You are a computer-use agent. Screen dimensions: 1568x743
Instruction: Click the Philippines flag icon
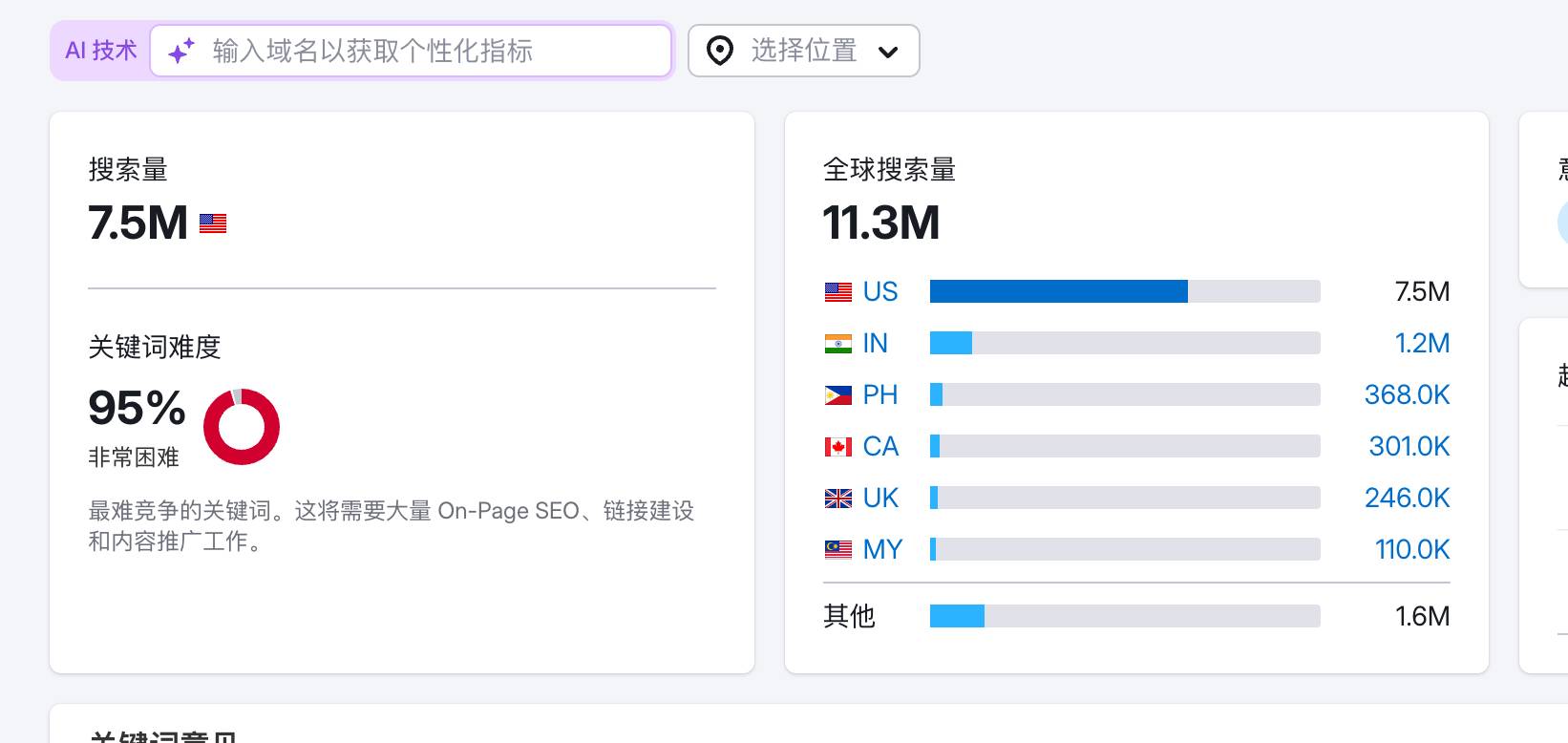click(x=838, y=395)
